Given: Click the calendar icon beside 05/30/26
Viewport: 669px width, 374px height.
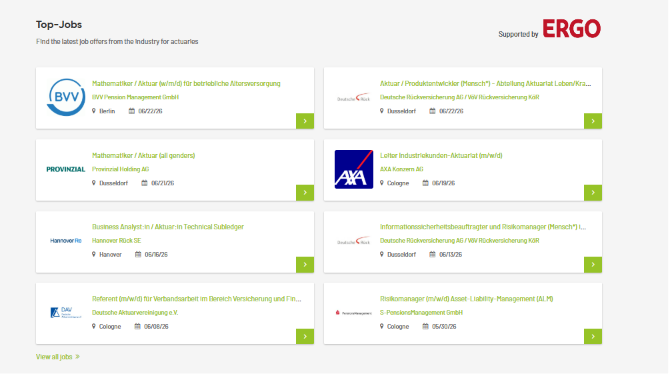Looking at the screenshot, I should (x=425, y=326).
